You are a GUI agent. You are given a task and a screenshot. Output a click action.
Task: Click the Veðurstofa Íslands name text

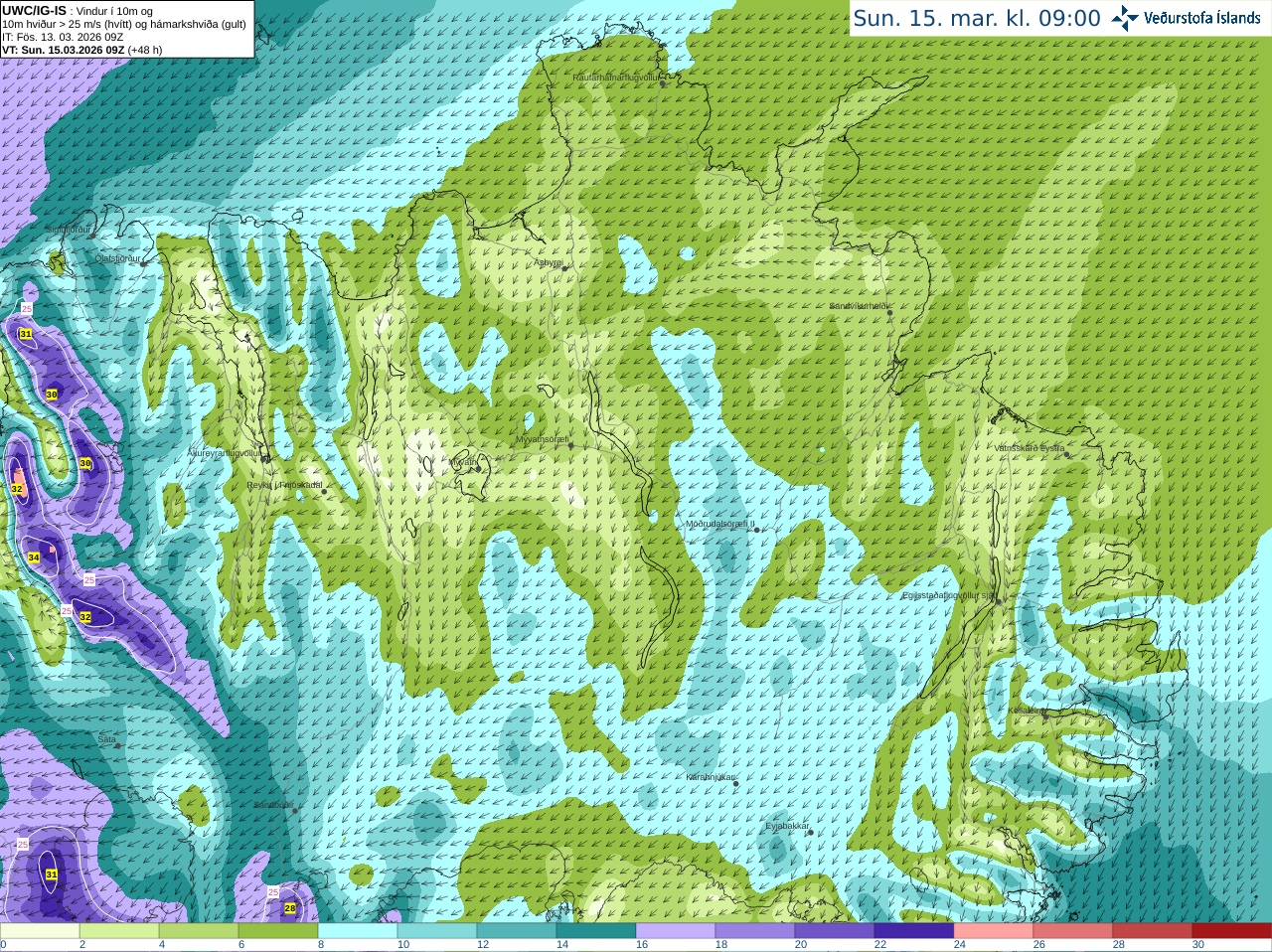click(1202, 18)
